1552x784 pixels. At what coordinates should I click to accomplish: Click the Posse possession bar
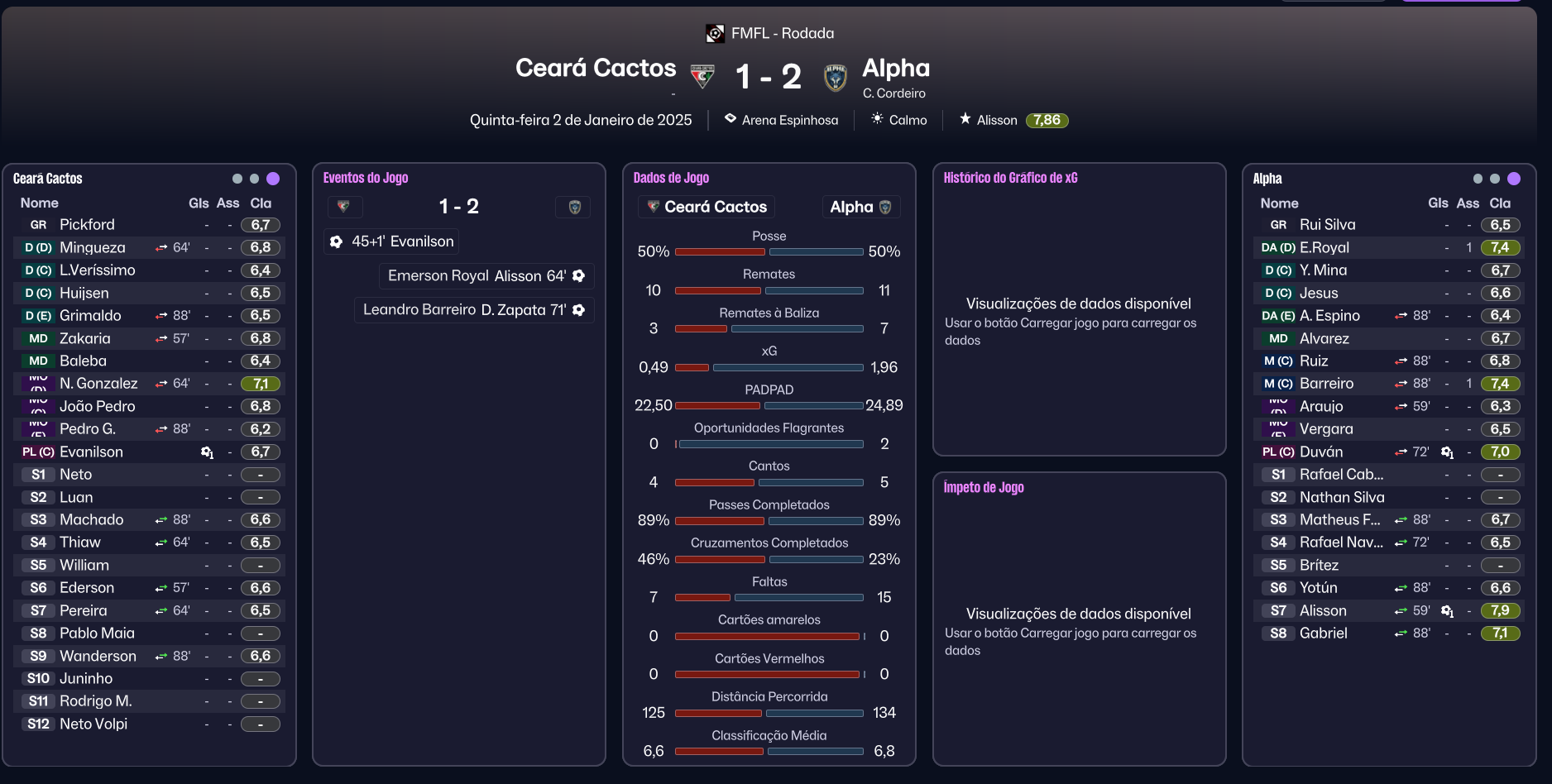(769, 251)
